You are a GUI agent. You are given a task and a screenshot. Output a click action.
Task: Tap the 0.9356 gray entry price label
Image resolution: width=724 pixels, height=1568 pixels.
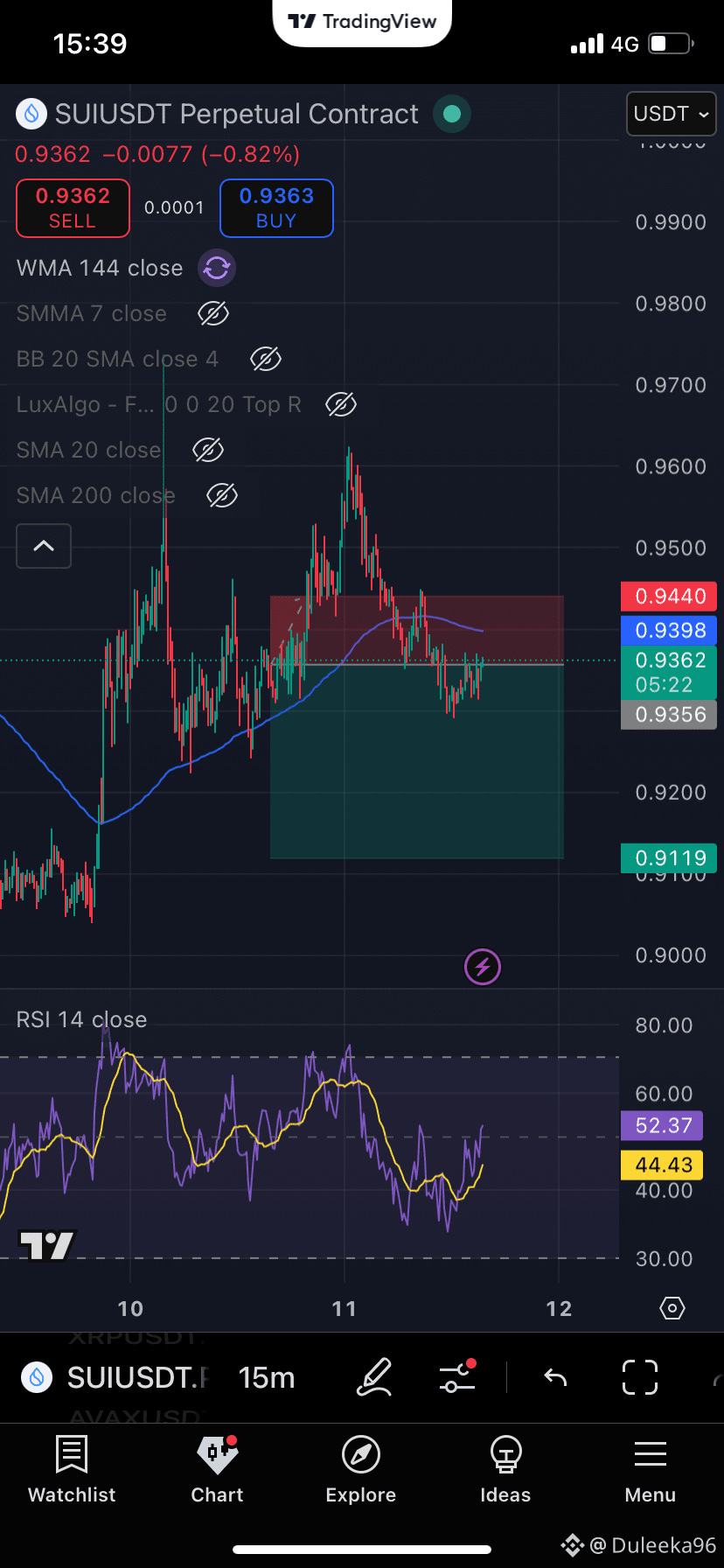pyautogui.click(x=670, y=715)
